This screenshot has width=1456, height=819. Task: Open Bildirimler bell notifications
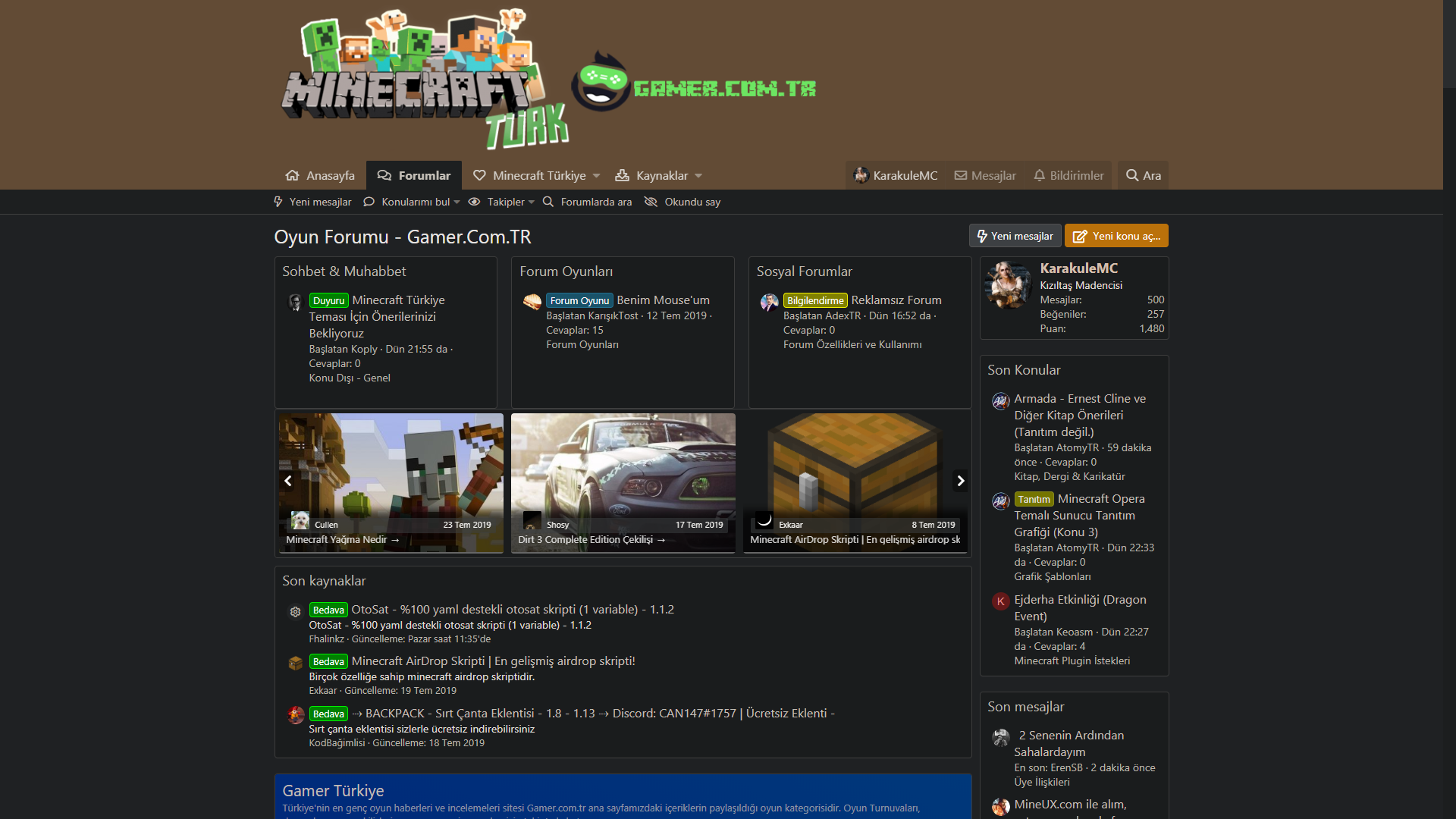pos(1068,175)
